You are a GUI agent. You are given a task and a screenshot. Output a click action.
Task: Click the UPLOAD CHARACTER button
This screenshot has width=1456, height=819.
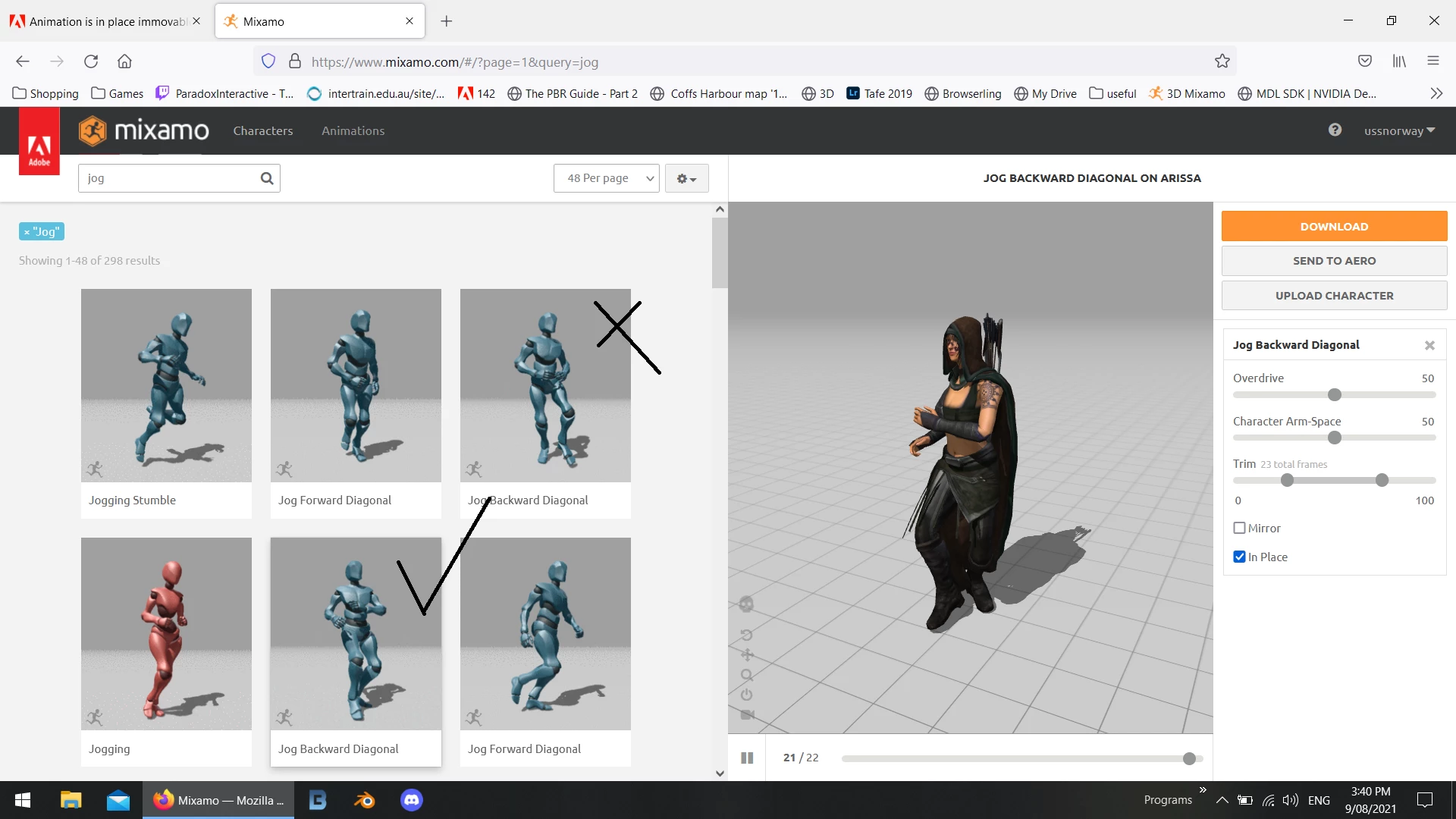1334,296
